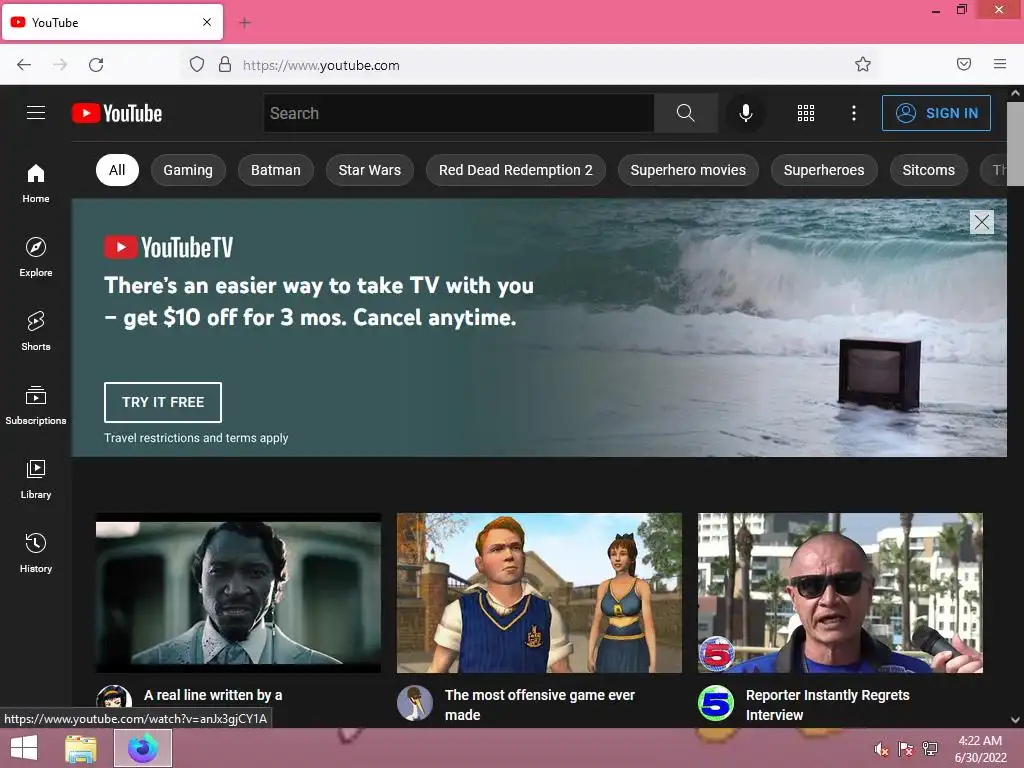Go back with browser back arrow
1024x768 pixels.
[24, 65]
